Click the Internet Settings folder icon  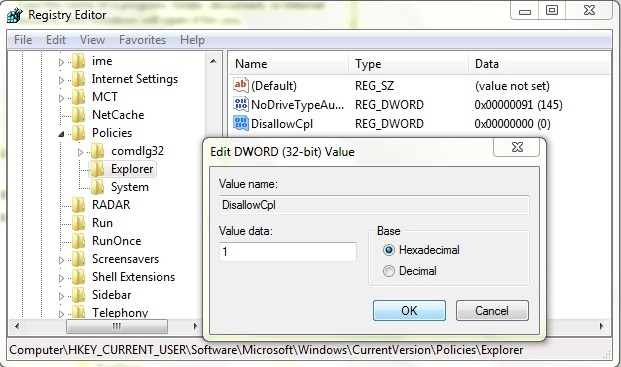(x=78, y=79)
